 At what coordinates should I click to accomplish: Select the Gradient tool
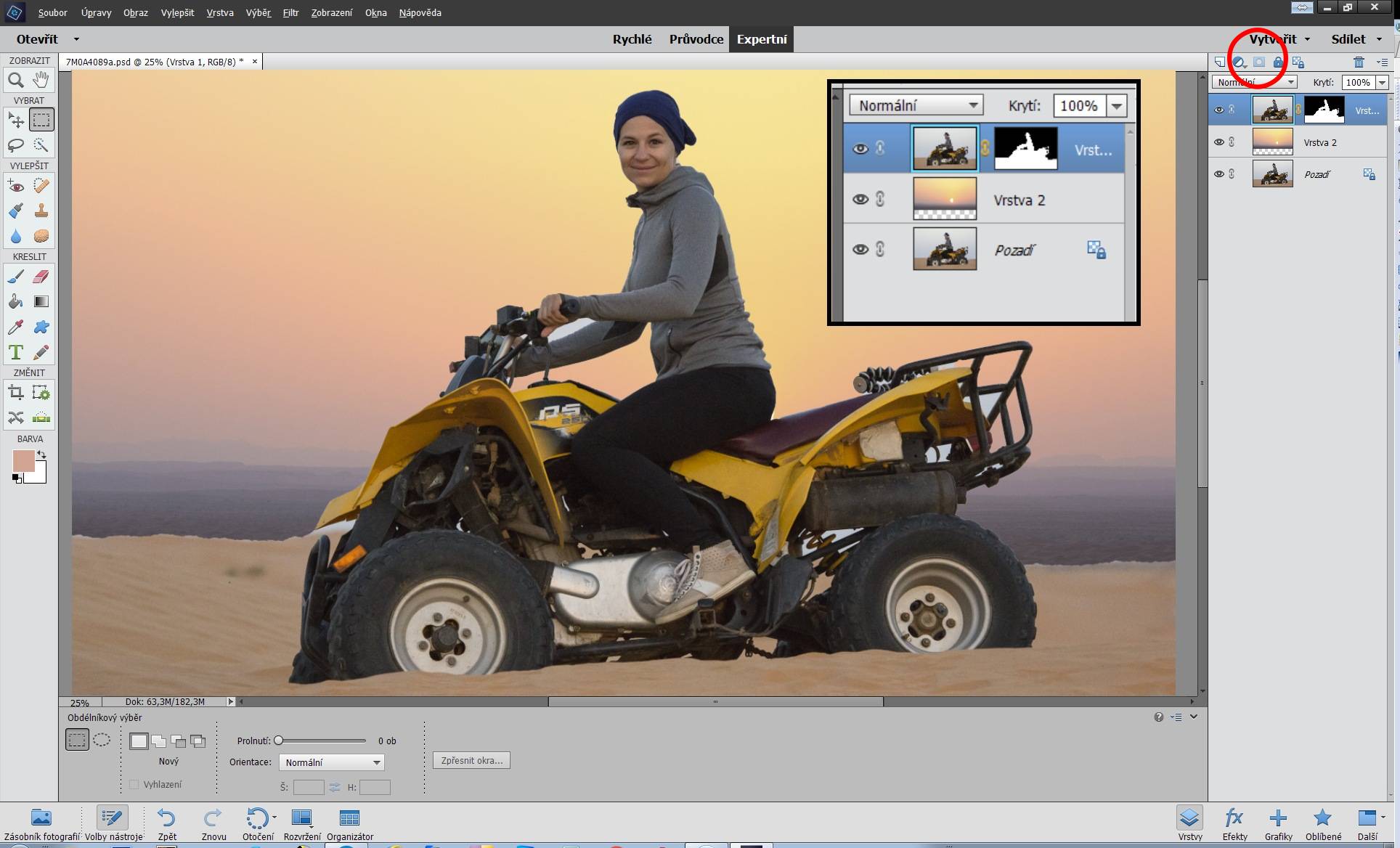click(41, 302)
